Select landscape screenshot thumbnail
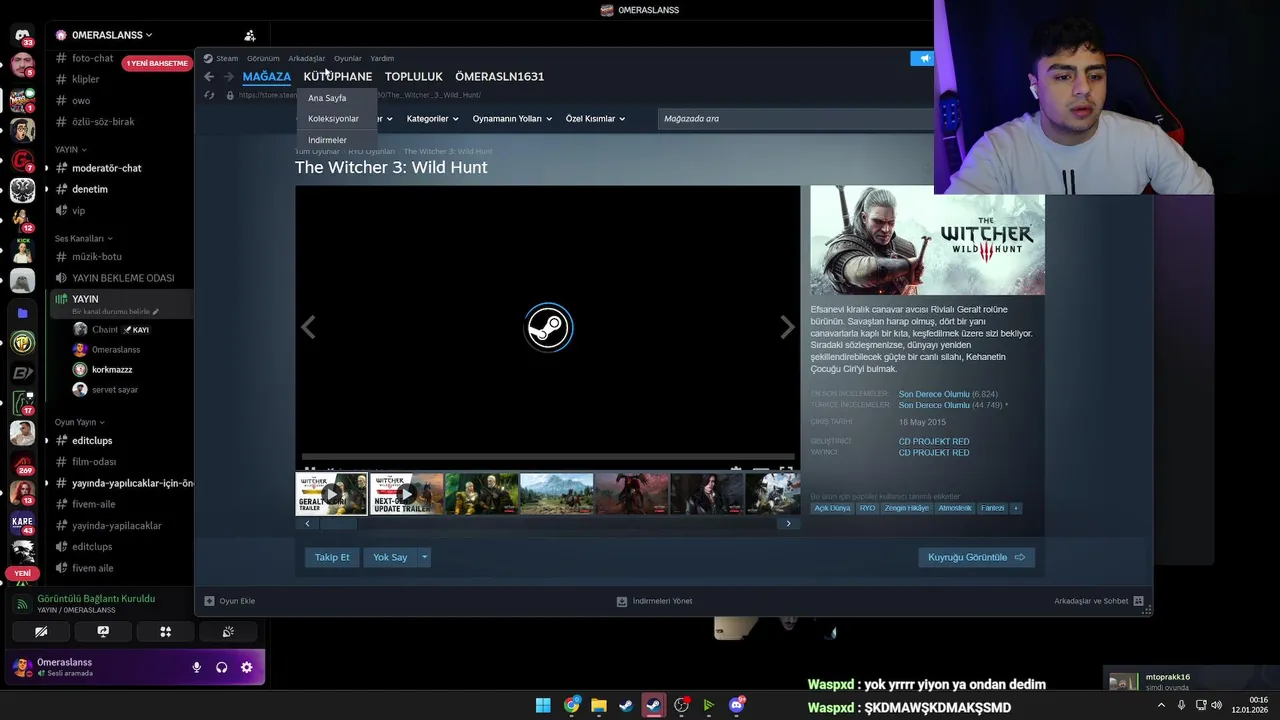The width and height of the screenshot is (1280, 720). coord(557,494)
